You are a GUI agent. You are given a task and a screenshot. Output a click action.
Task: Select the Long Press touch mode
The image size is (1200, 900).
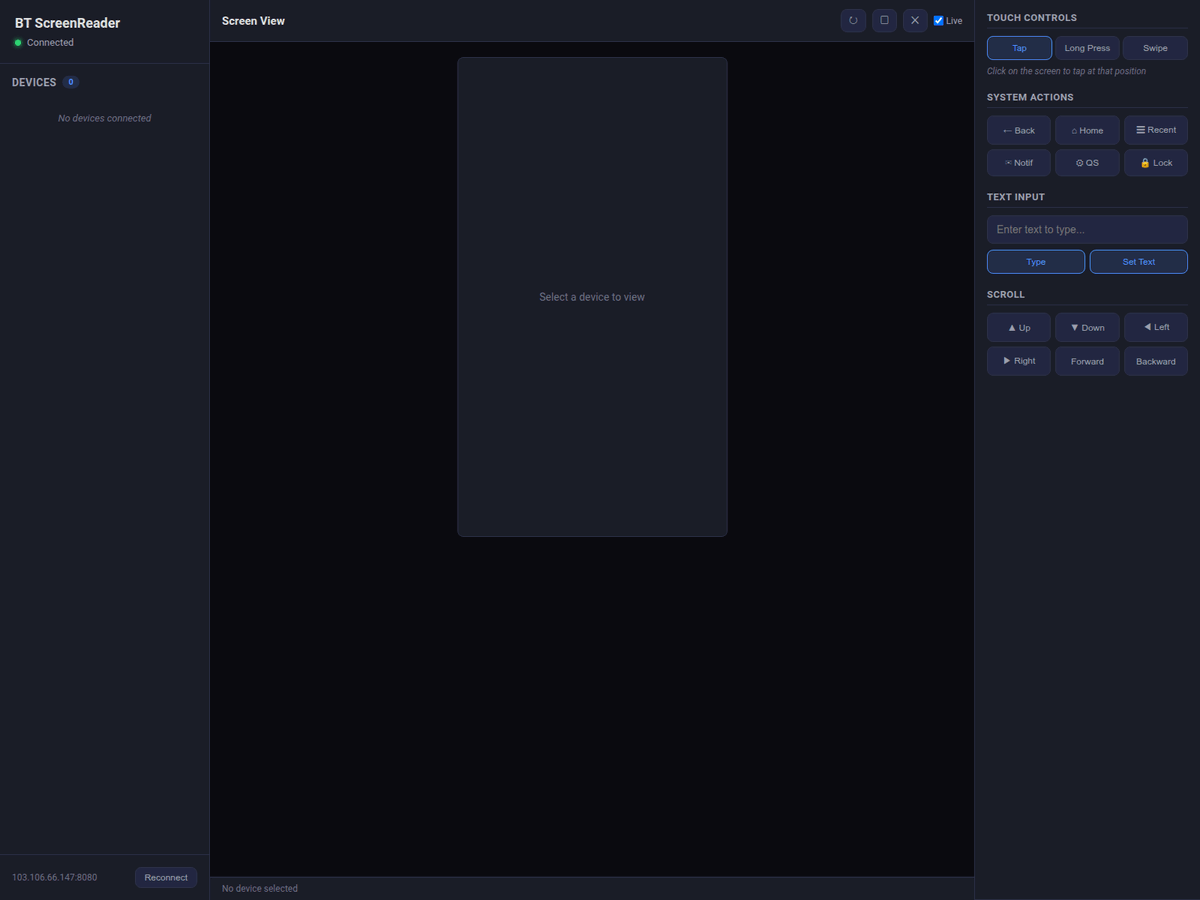1087,48
